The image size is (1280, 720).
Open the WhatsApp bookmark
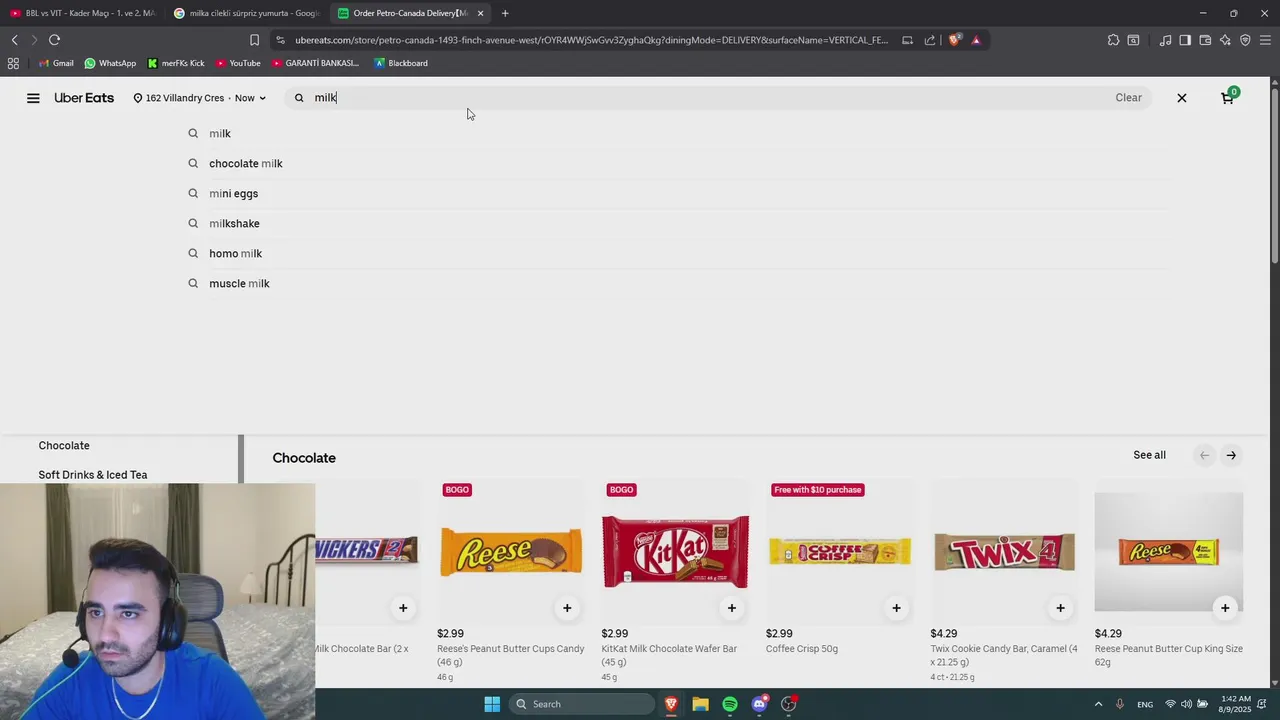click(x=110, y=63)
